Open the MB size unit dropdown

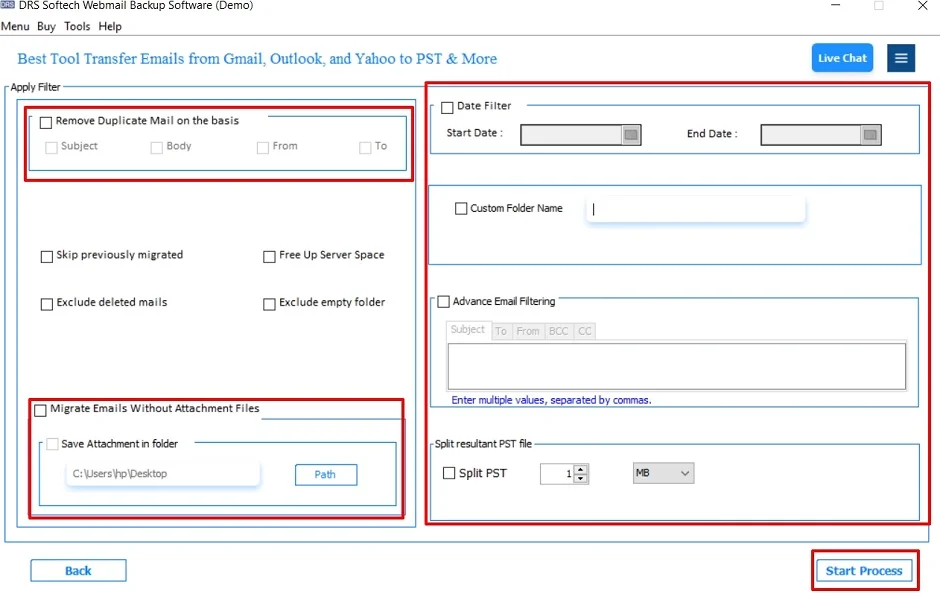tap(662, 472)
